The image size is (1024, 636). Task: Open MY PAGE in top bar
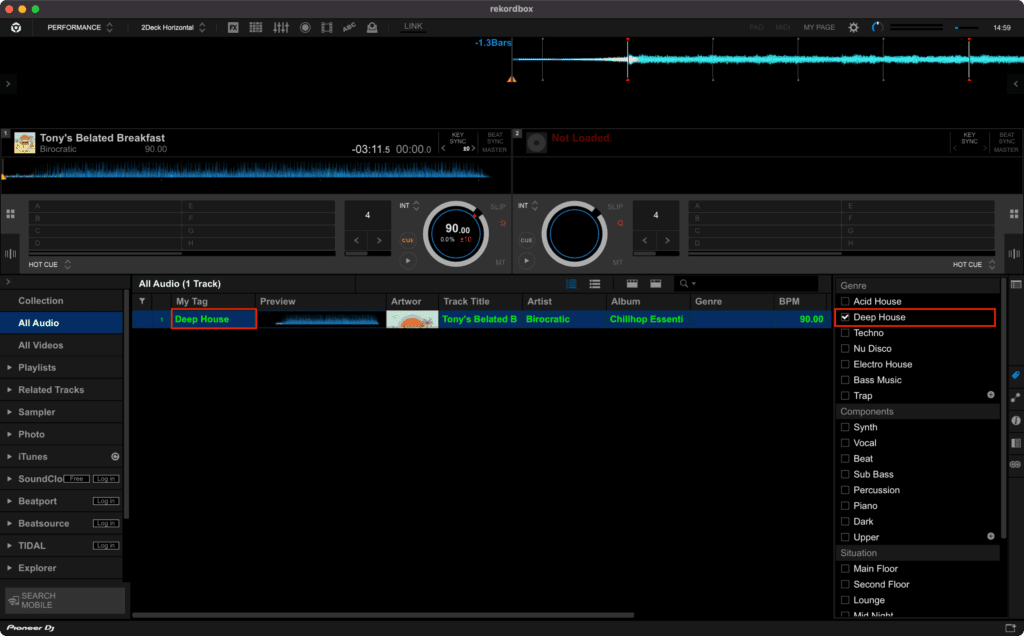819,27
